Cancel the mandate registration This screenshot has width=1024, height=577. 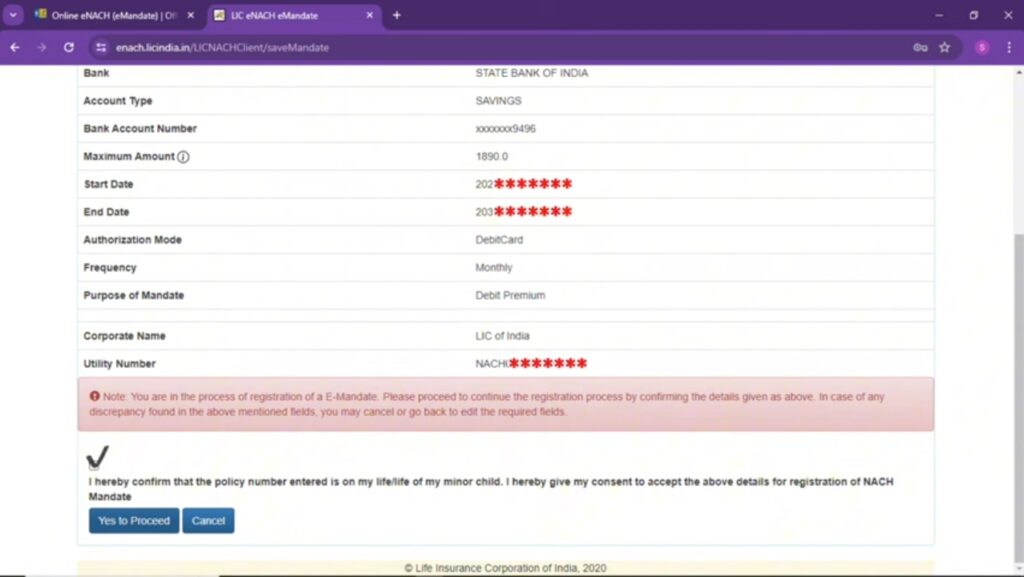pyautogui.click(x=208, y=521)
